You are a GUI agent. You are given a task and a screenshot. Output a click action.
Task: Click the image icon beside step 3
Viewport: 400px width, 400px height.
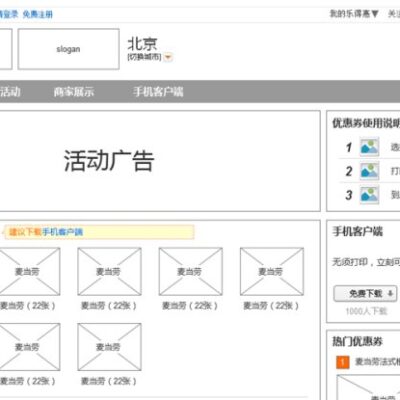pyautogui.click(x=369, y=195)
